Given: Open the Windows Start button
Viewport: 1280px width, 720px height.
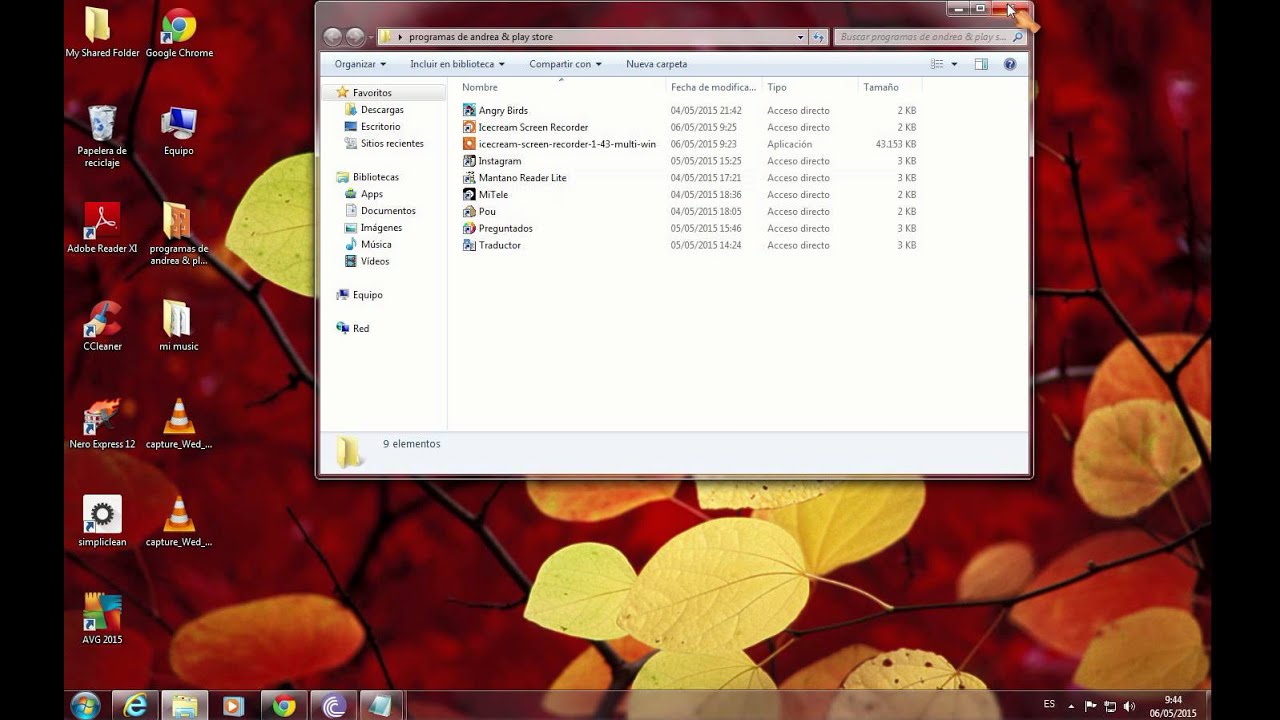Looking at the screenshot, I should tap(86, 705).
